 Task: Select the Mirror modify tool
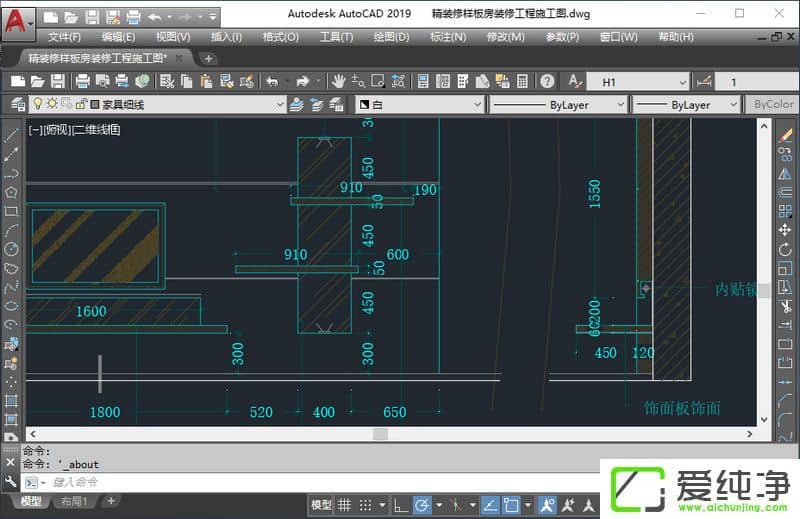point(785,174)
